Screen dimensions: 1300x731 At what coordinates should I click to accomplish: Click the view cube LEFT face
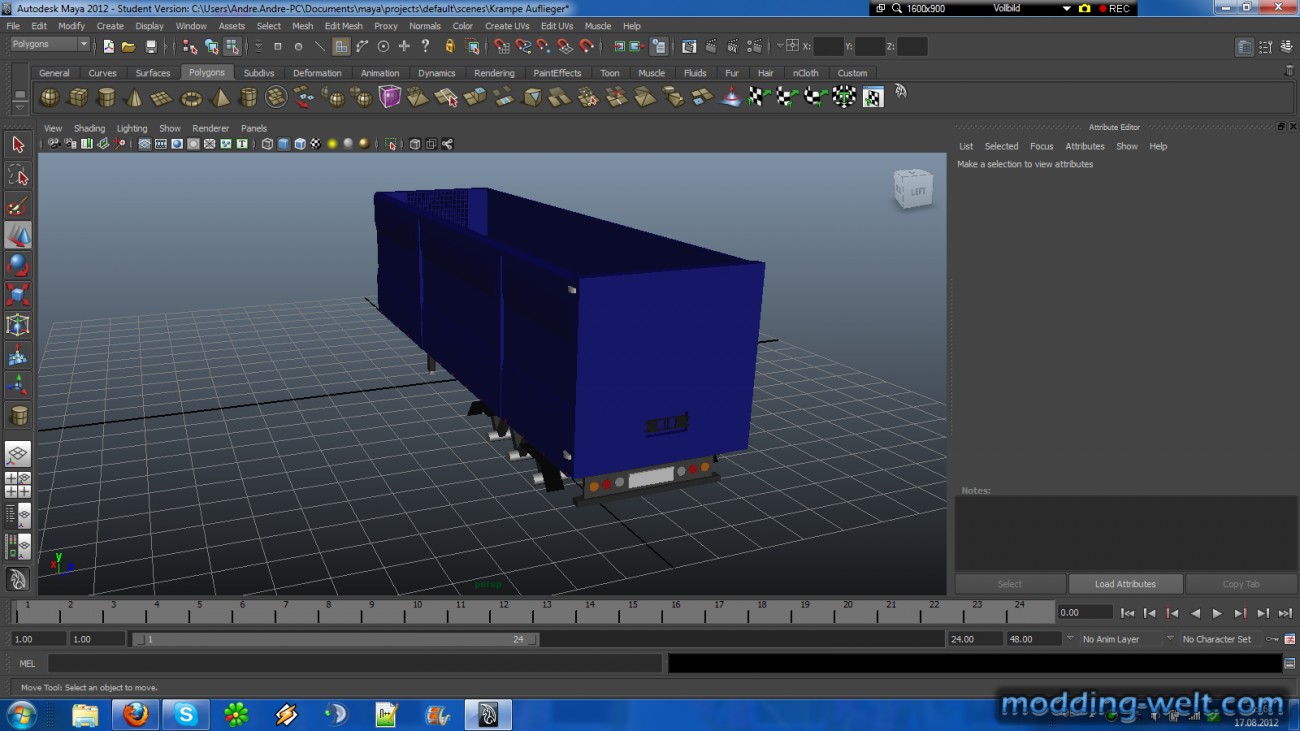point(917,191)
